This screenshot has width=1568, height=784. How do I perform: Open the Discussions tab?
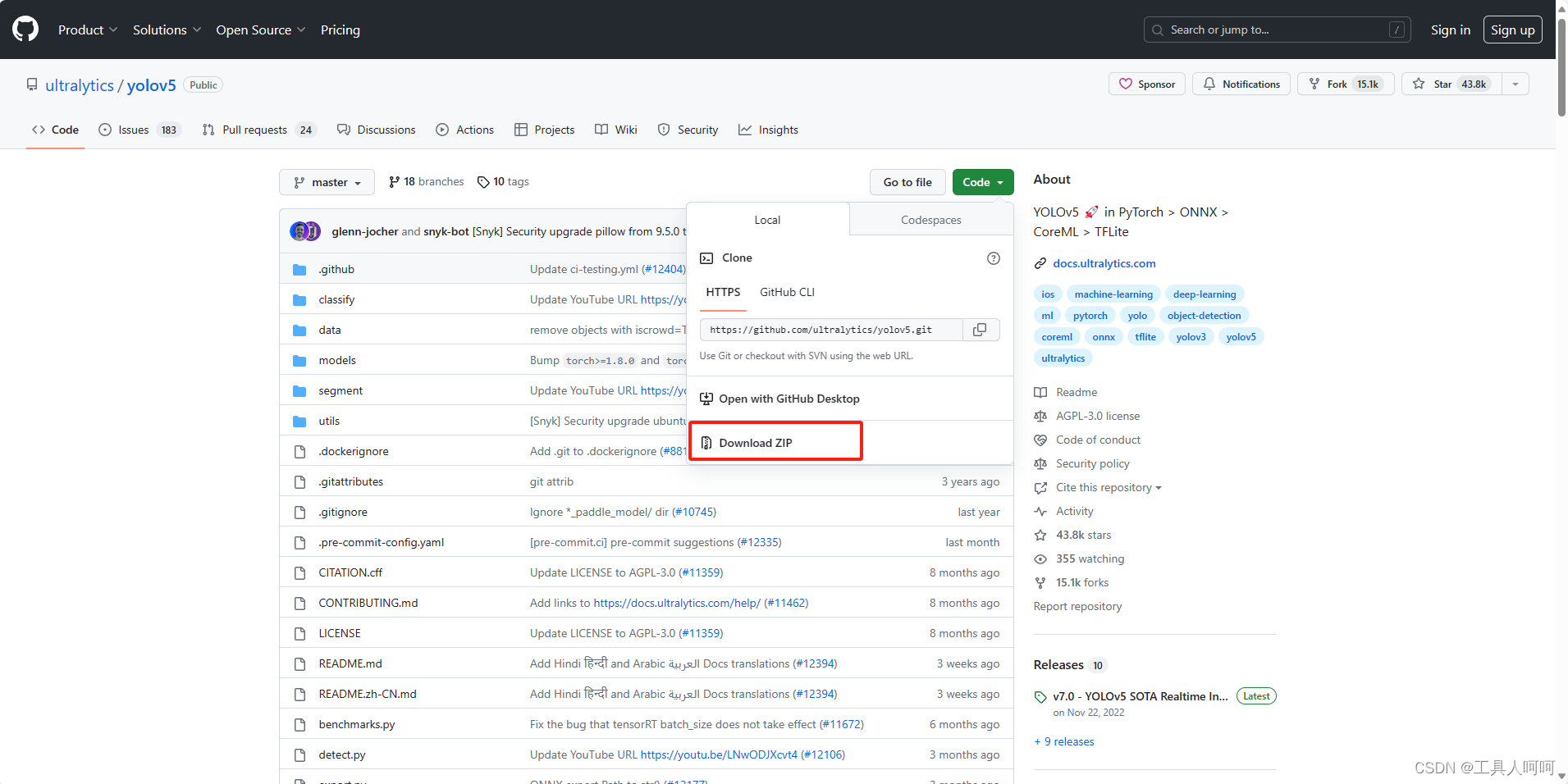click(377, 130)
